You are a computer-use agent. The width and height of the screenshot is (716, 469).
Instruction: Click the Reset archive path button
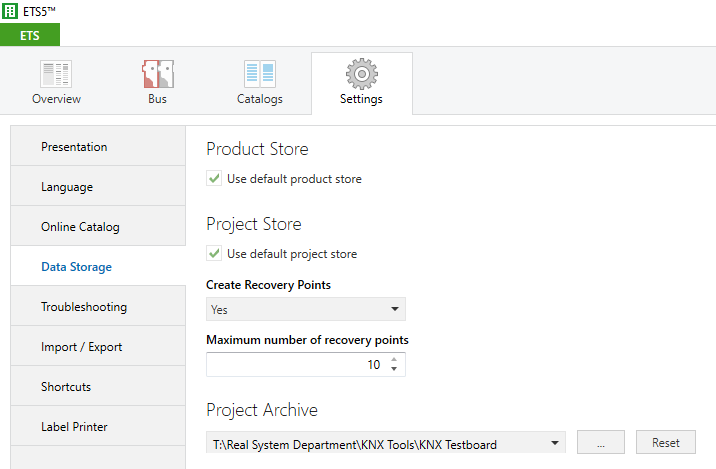click(666, 442)
